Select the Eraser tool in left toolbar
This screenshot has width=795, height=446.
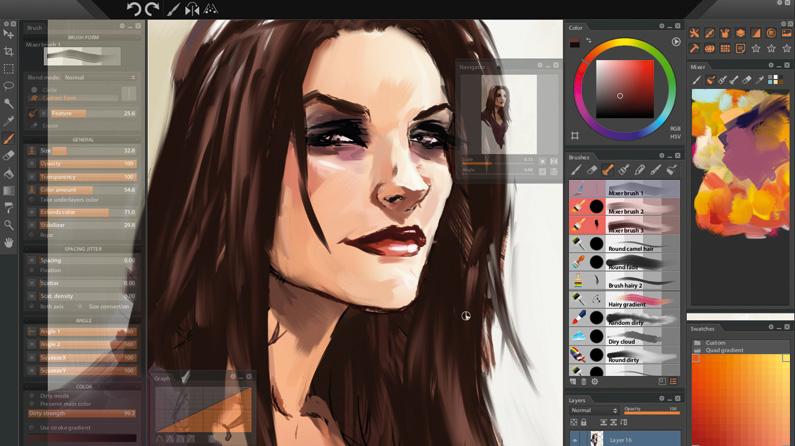(9, 156)
